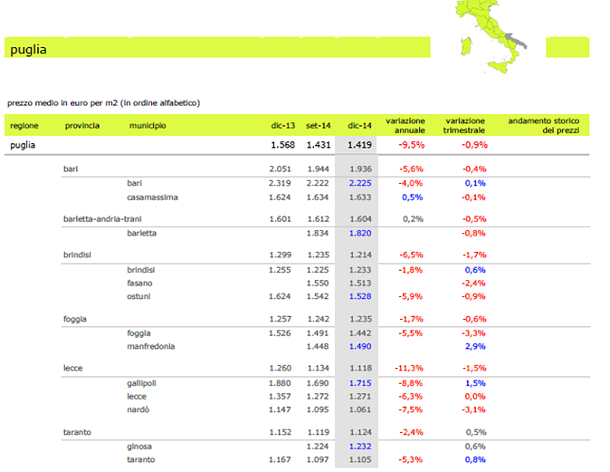This screenshot has height=472, width=610.
Task: Select the 'casamassima' municipality row
Action: coord(152,197)
